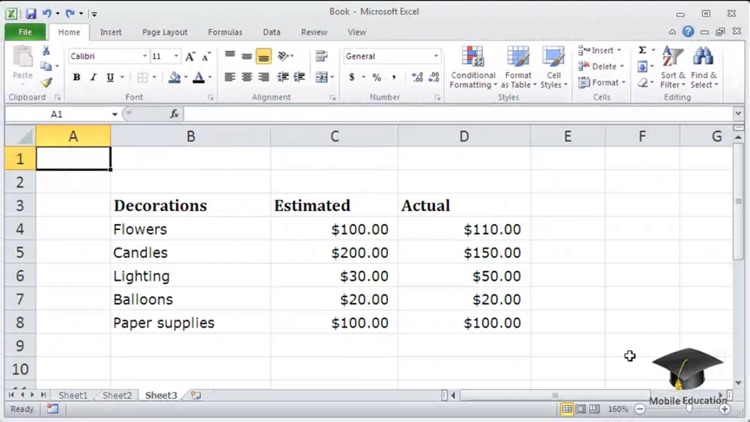Switch to the Formulas tab

(225, 32)
